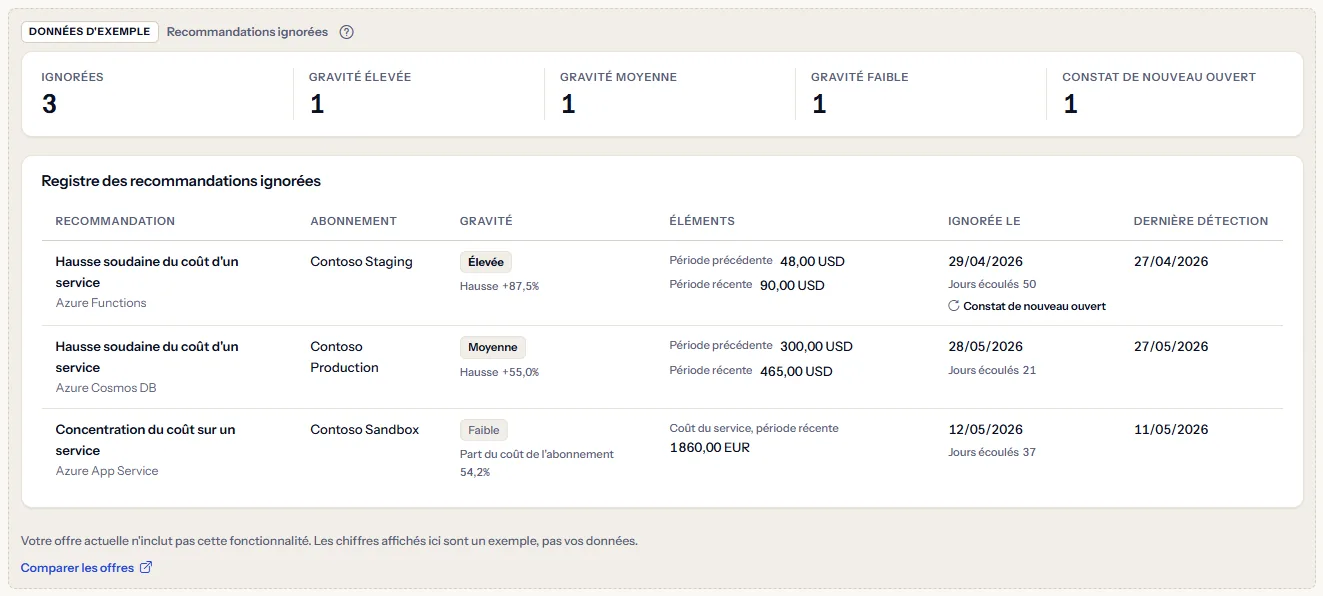
Task: Click the Faible severity badge
Action: click(x=484, y=431)
